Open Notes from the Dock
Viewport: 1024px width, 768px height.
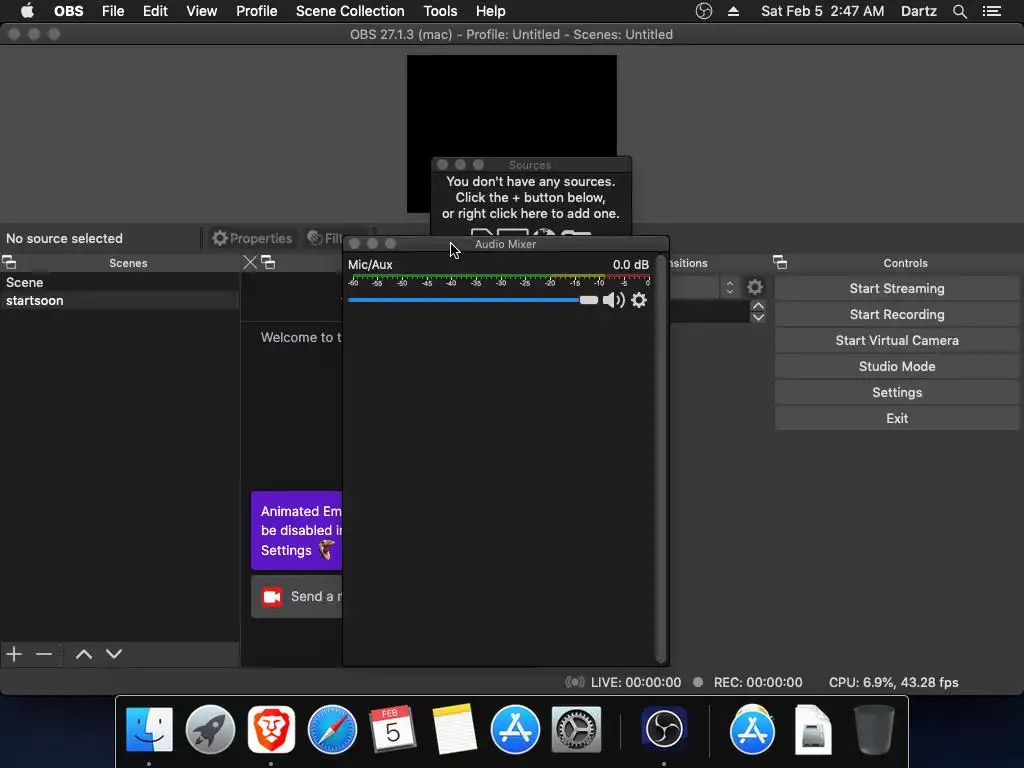pyautogui.click(x=454, y=729)
